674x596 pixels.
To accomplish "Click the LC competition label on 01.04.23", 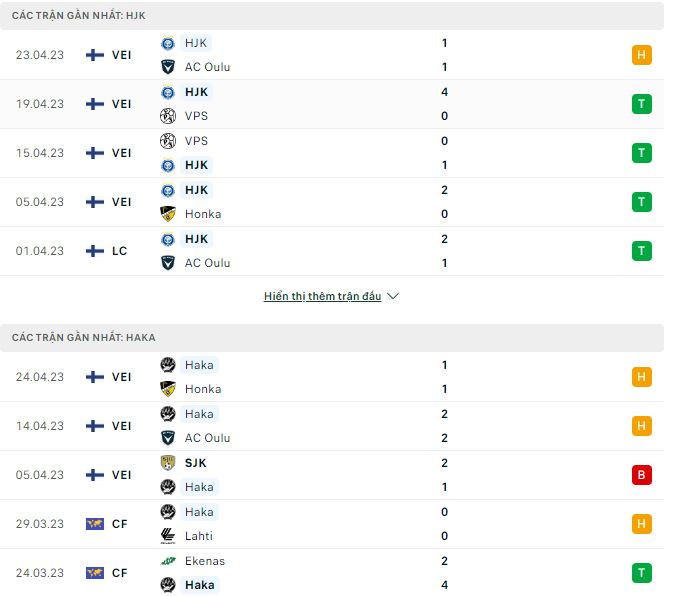I will pyautogui.click(x=120, y=251).
